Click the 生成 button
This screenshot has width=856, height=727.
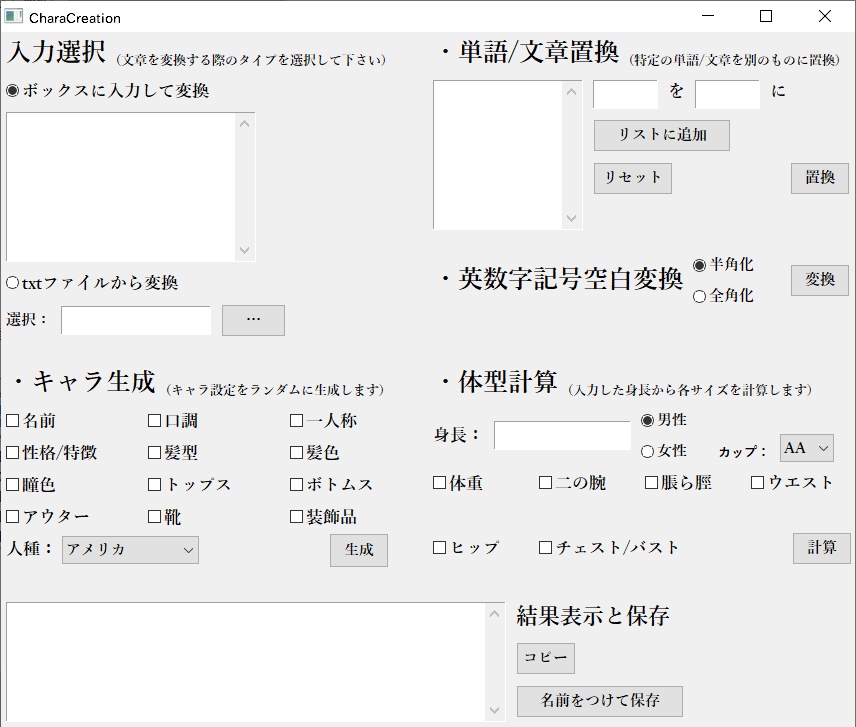click(x=359, y=550)
